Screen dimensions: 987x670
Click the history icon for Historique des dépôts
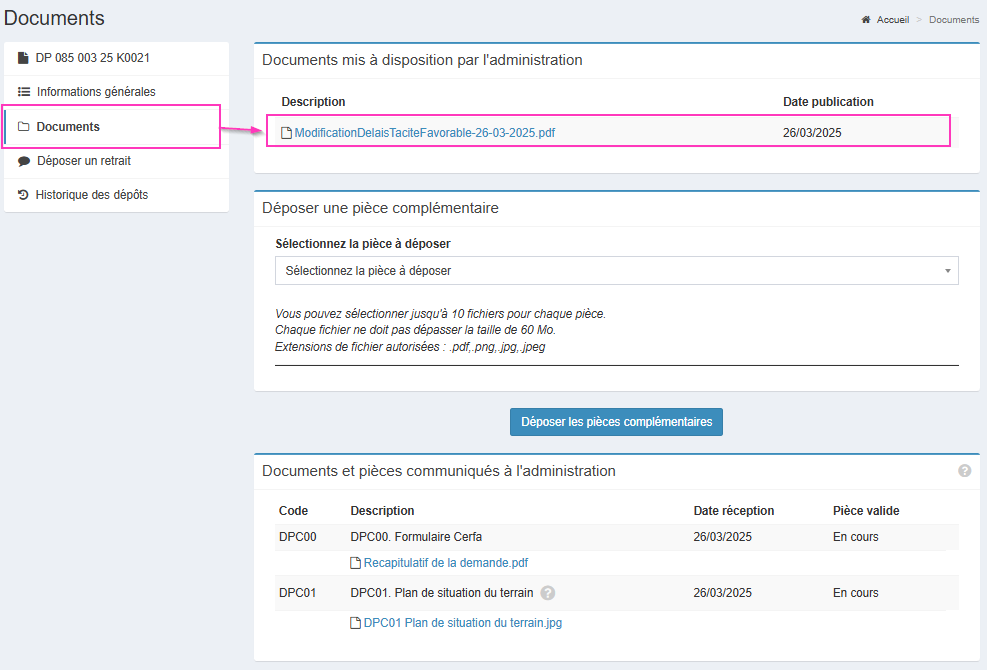coord(24,195)
